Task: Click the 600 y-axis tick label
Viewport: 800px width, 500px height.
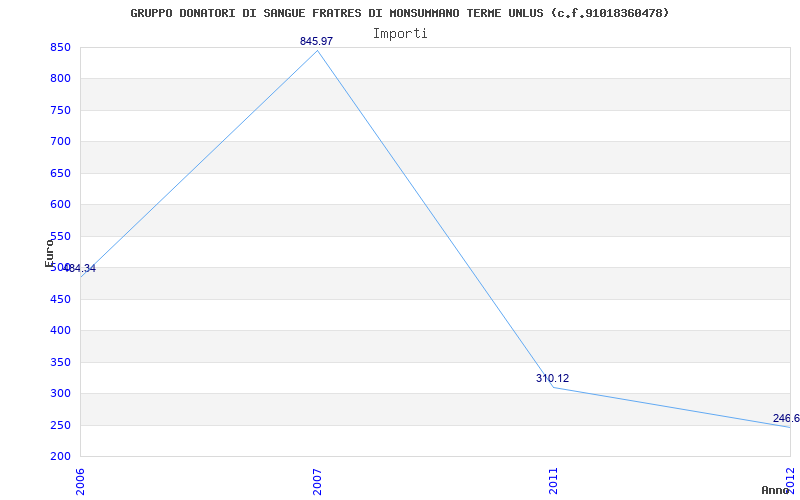Action: 60,205
